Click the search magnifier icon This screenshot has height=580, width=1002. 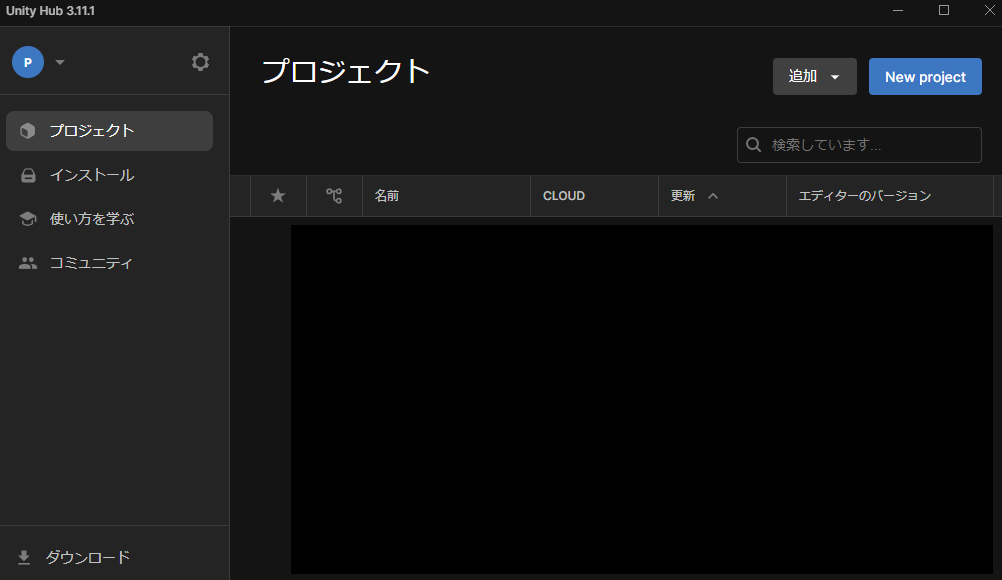pyautogui.click(x=753, y=144)
